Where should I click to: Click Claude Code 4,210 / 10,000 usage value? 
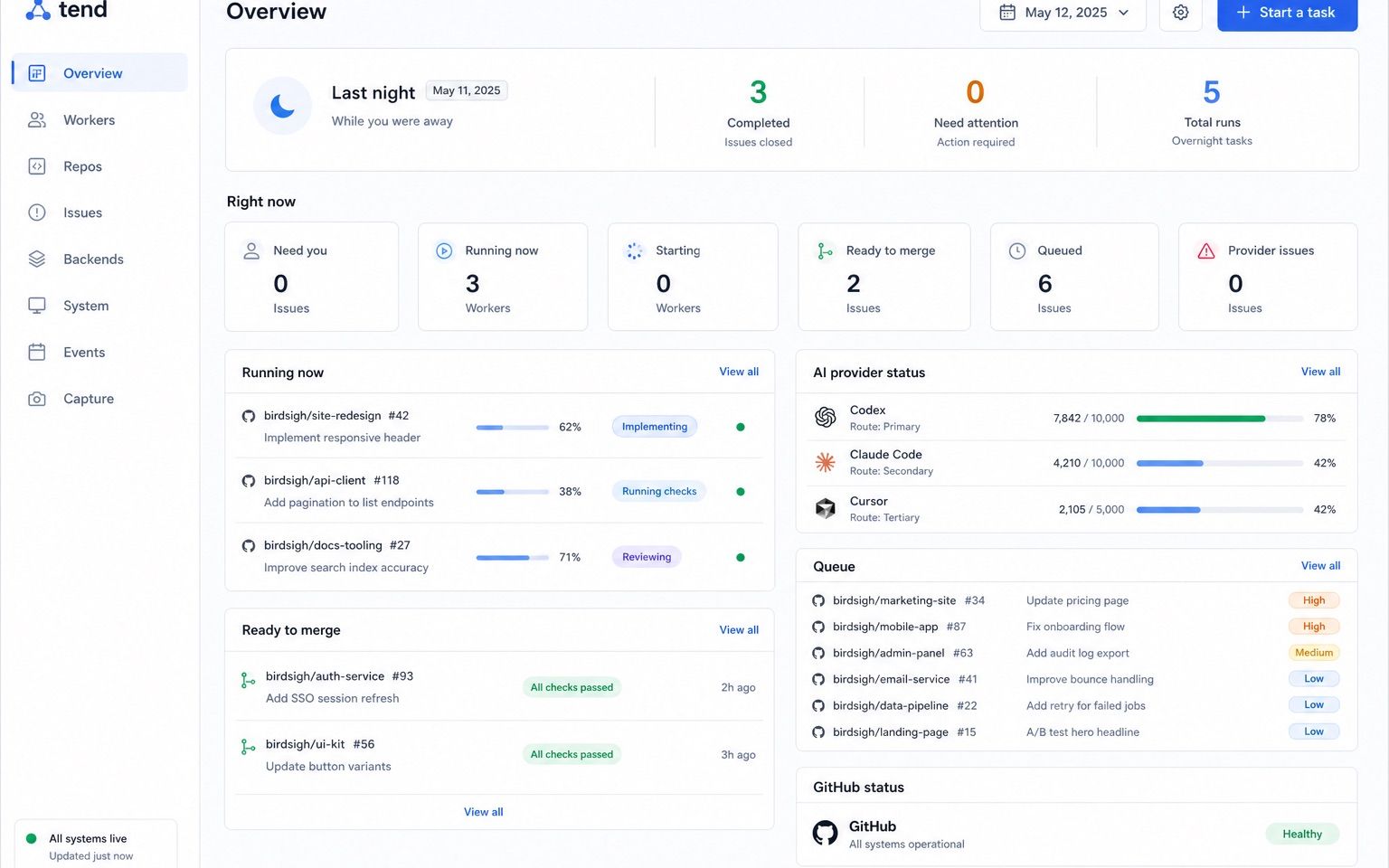(1089, 463)
